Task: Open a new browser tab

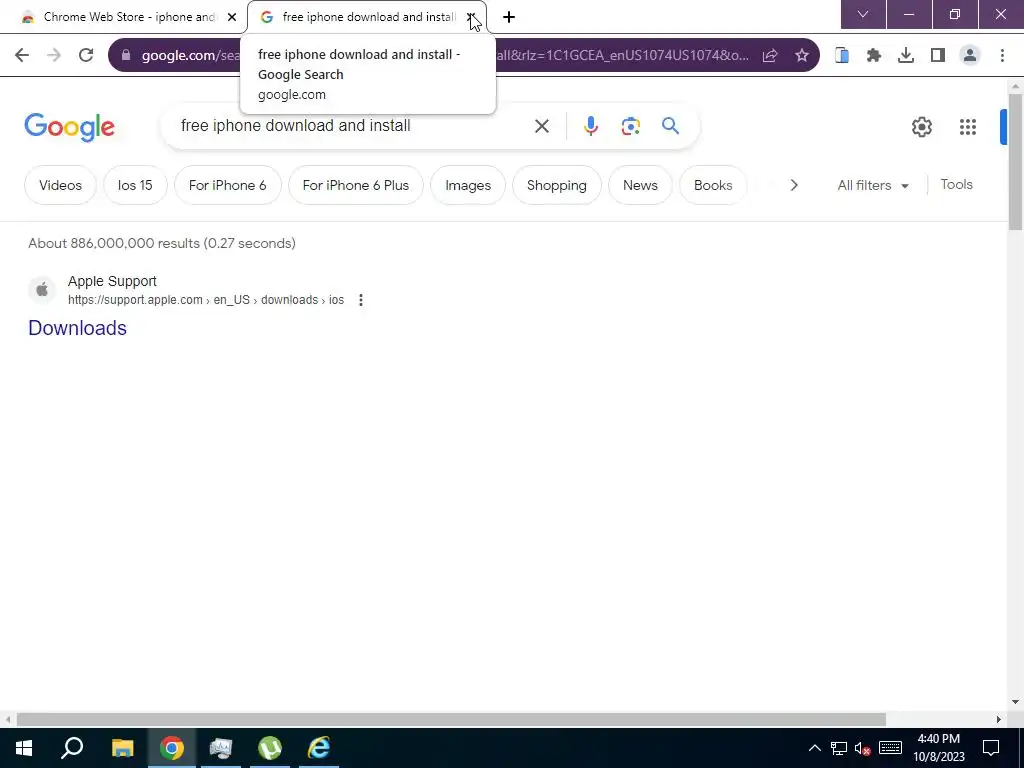Action: 509,17
